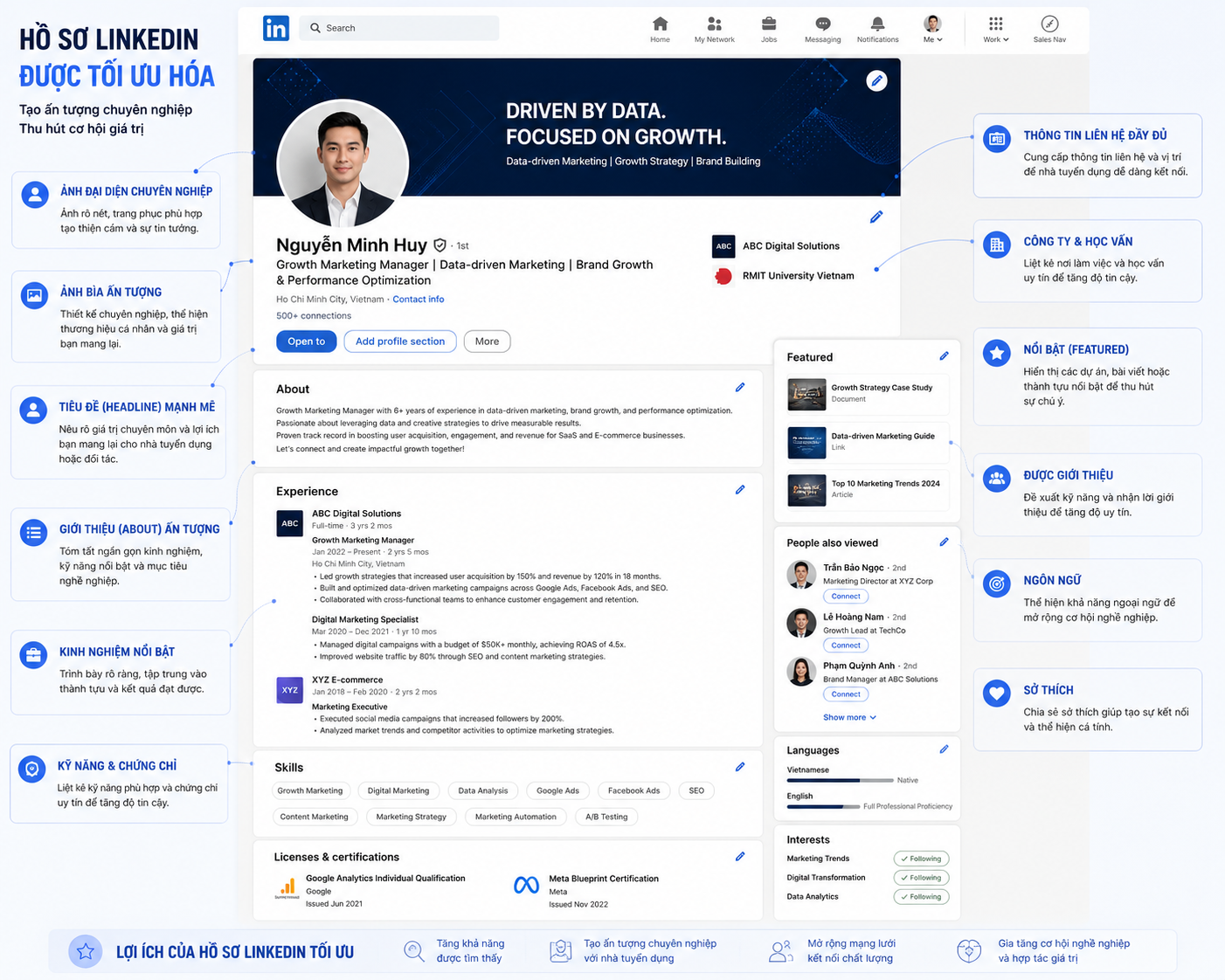Edit the People also viewed panel
This screenshot has height=980, width=1225.
(944, 542)
